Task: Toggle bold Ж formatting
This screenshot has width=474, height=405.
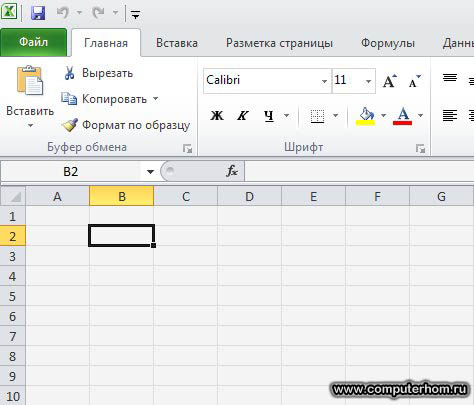Action: [217, 116]
